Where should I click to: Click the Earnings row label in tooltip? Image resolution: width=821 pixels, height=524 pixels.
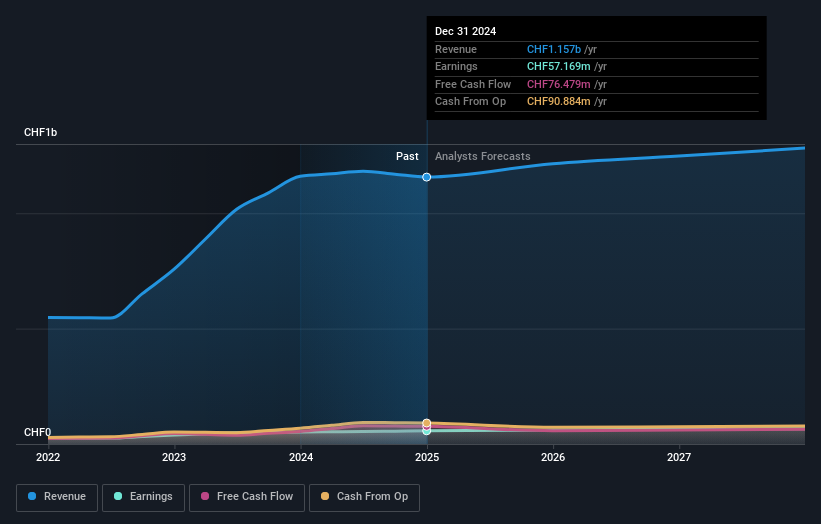tap(456, 66)
